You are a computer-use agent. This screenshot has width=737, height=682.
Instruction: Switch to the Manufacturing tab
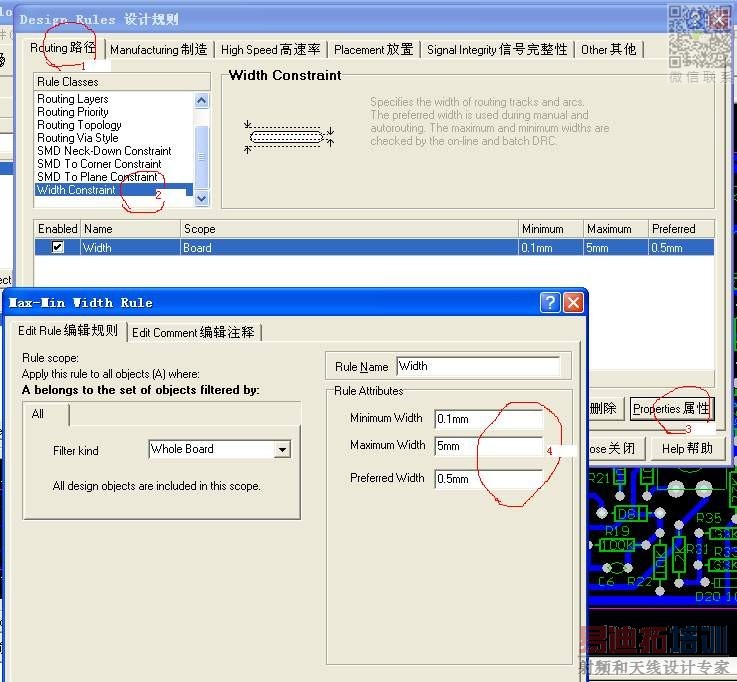(159, 49)
